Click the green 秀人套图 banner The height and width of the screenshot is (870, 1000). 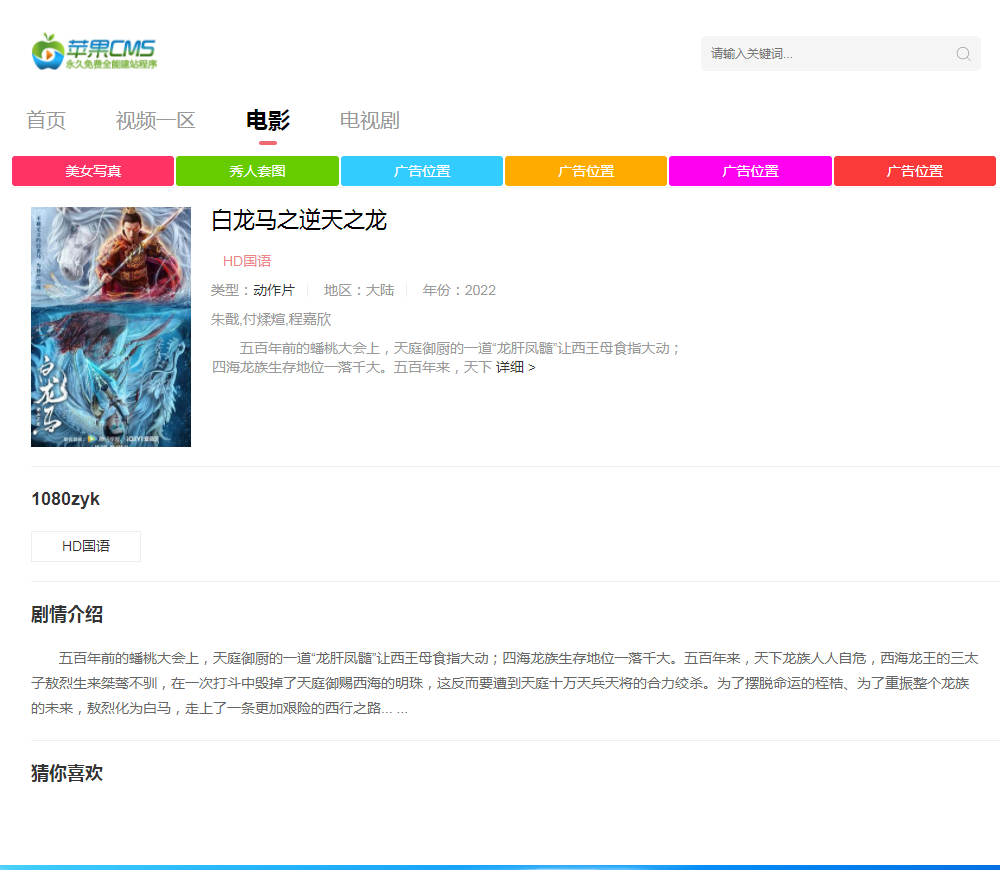257,171
